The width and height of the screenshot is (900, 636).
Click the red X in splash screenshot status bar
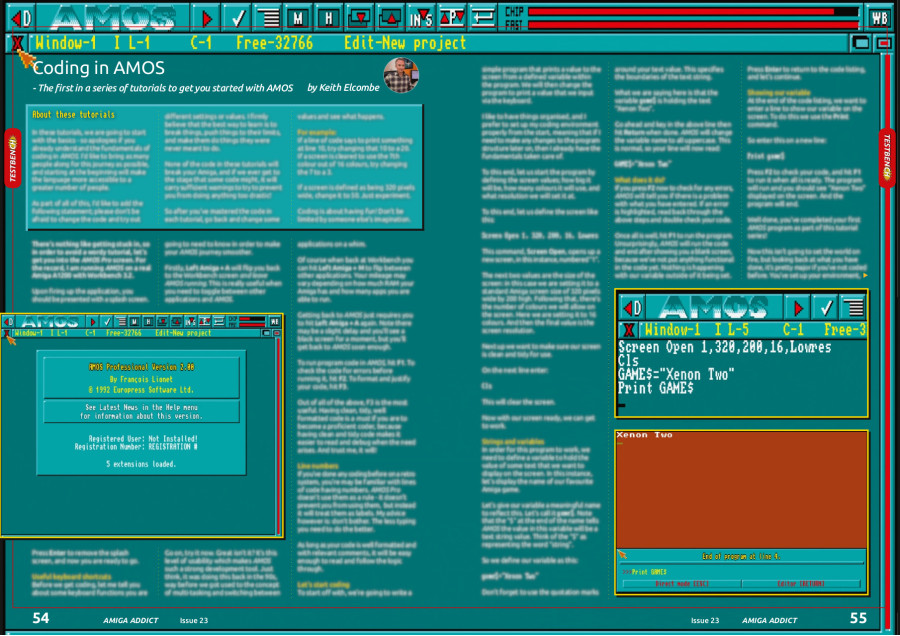[6, 333]
